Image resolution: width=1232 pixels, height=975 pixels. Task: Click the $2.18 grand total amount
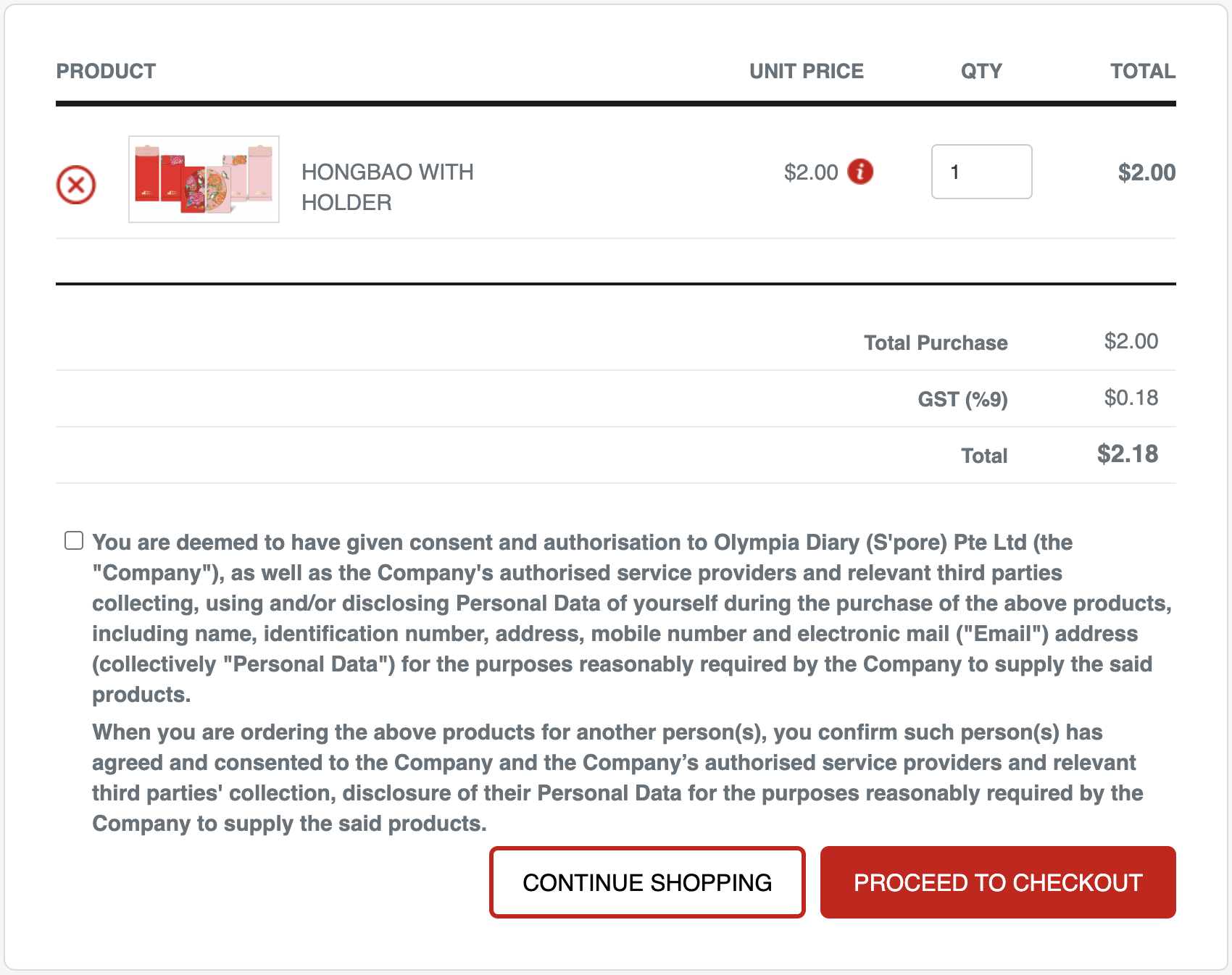(1127, 454)
